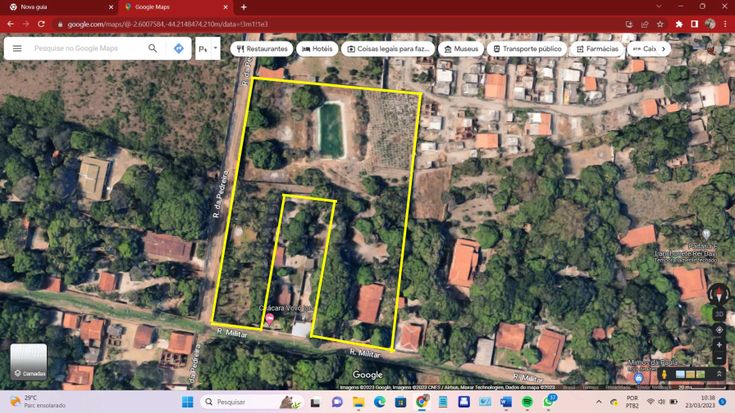Close the Nova guia tab

[111, 7]
